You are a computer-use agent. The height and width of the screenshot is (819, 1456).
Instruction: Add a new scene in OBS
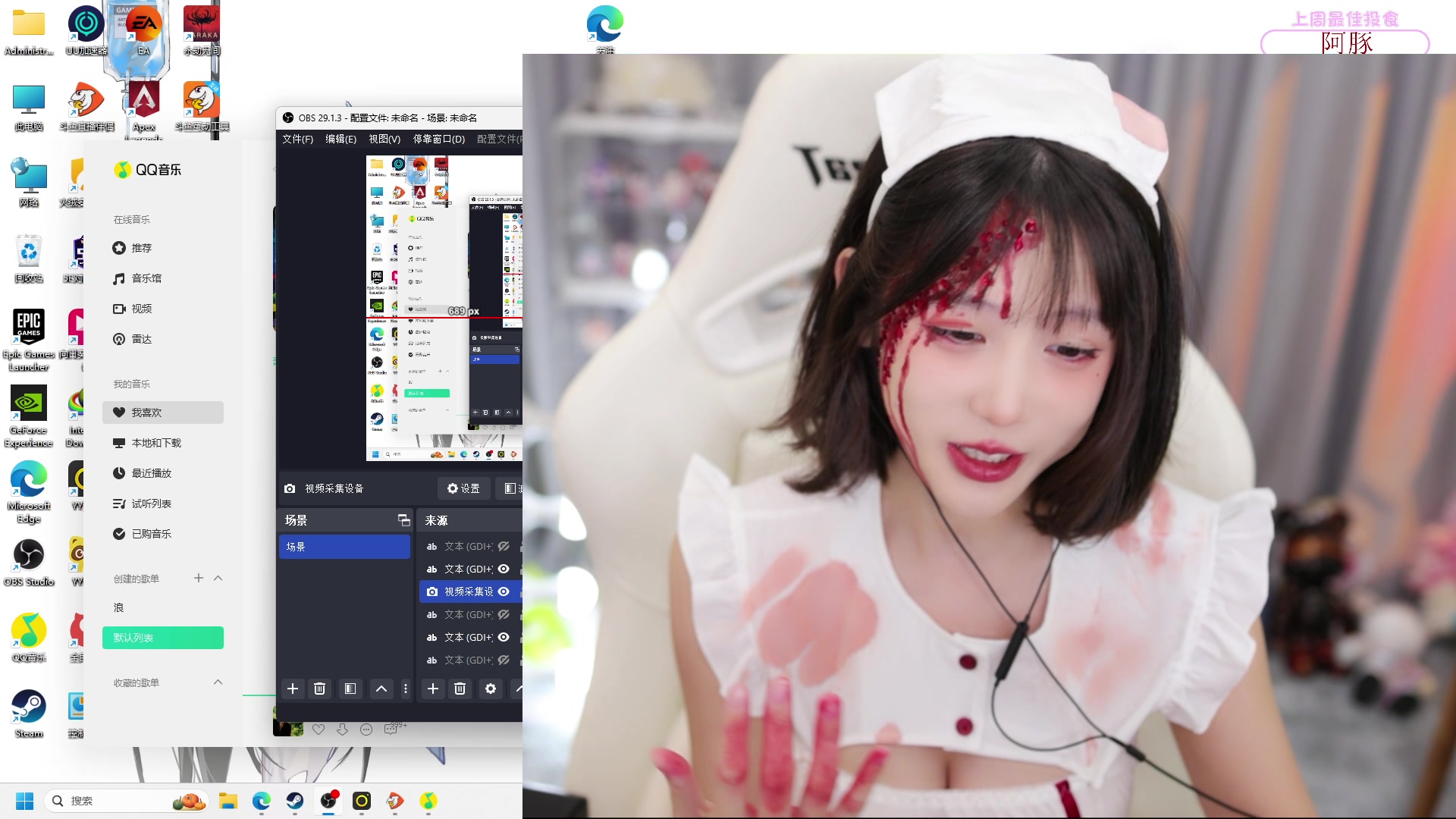(x=293, y=689)
